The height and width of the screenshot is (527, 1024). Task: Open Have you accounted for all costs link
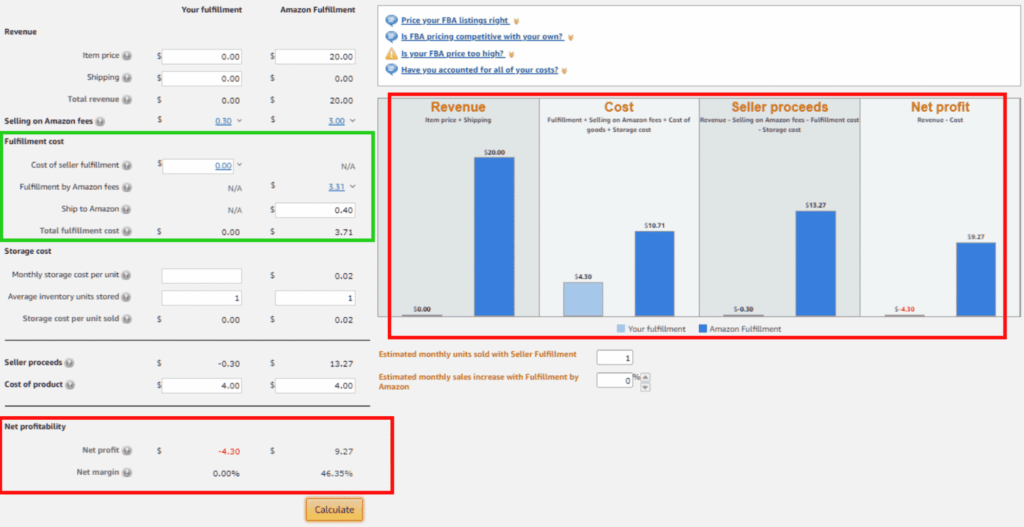coord(479,70)
